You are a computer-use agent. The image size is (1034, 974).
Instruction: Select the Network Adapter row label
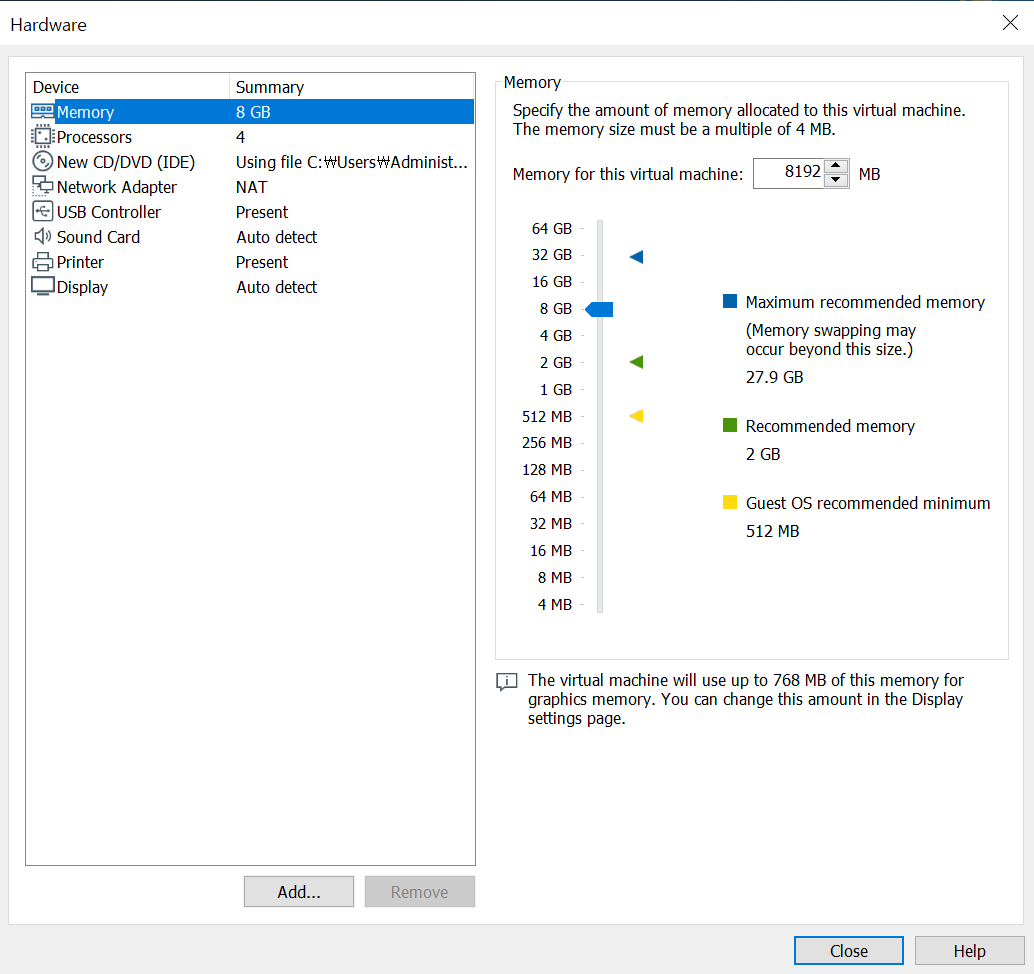tap(117, 187)
